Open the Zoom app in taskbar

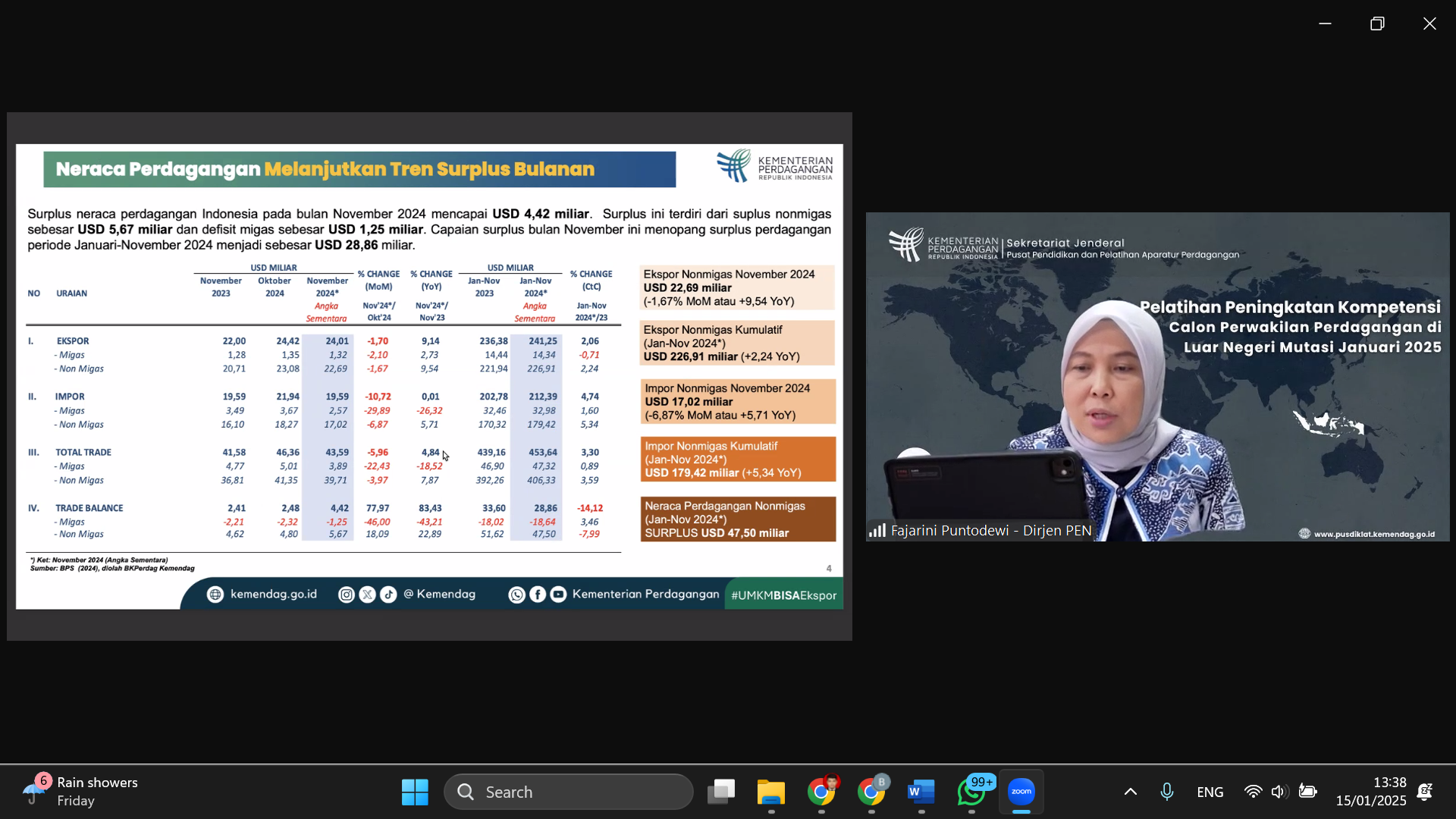pos(1021,792)
